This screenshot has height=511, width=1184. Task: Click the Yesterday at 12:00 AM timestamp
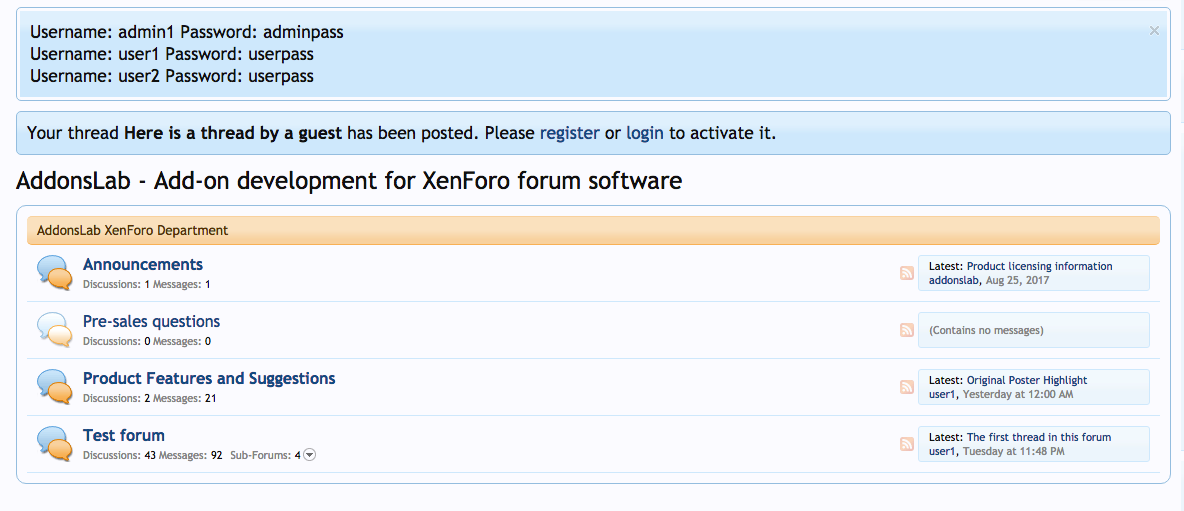coord(1018,394)
